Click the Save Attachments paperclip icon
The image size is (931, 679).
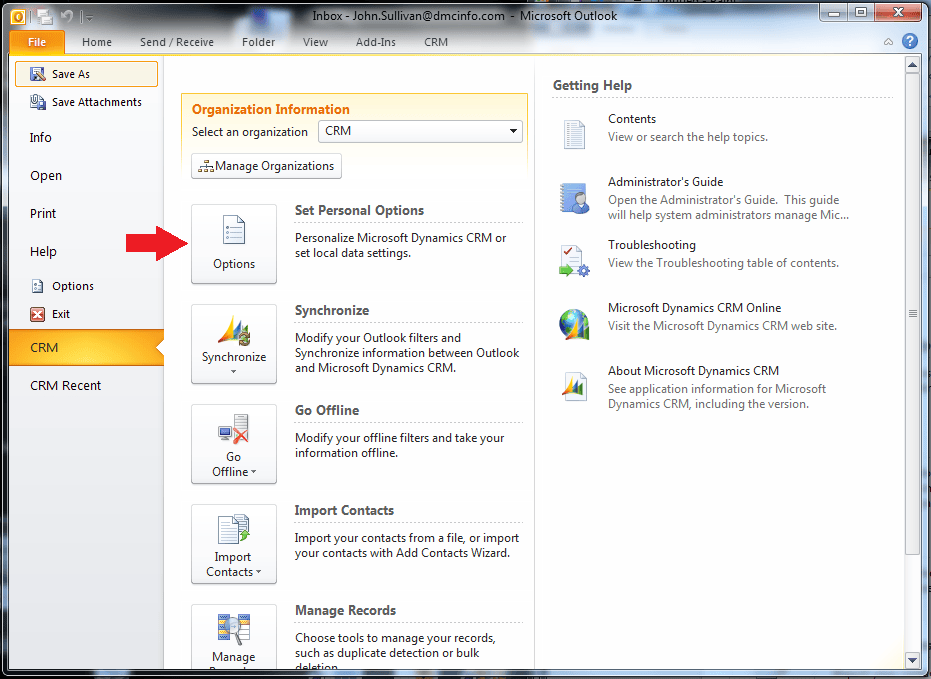[37, 102]
